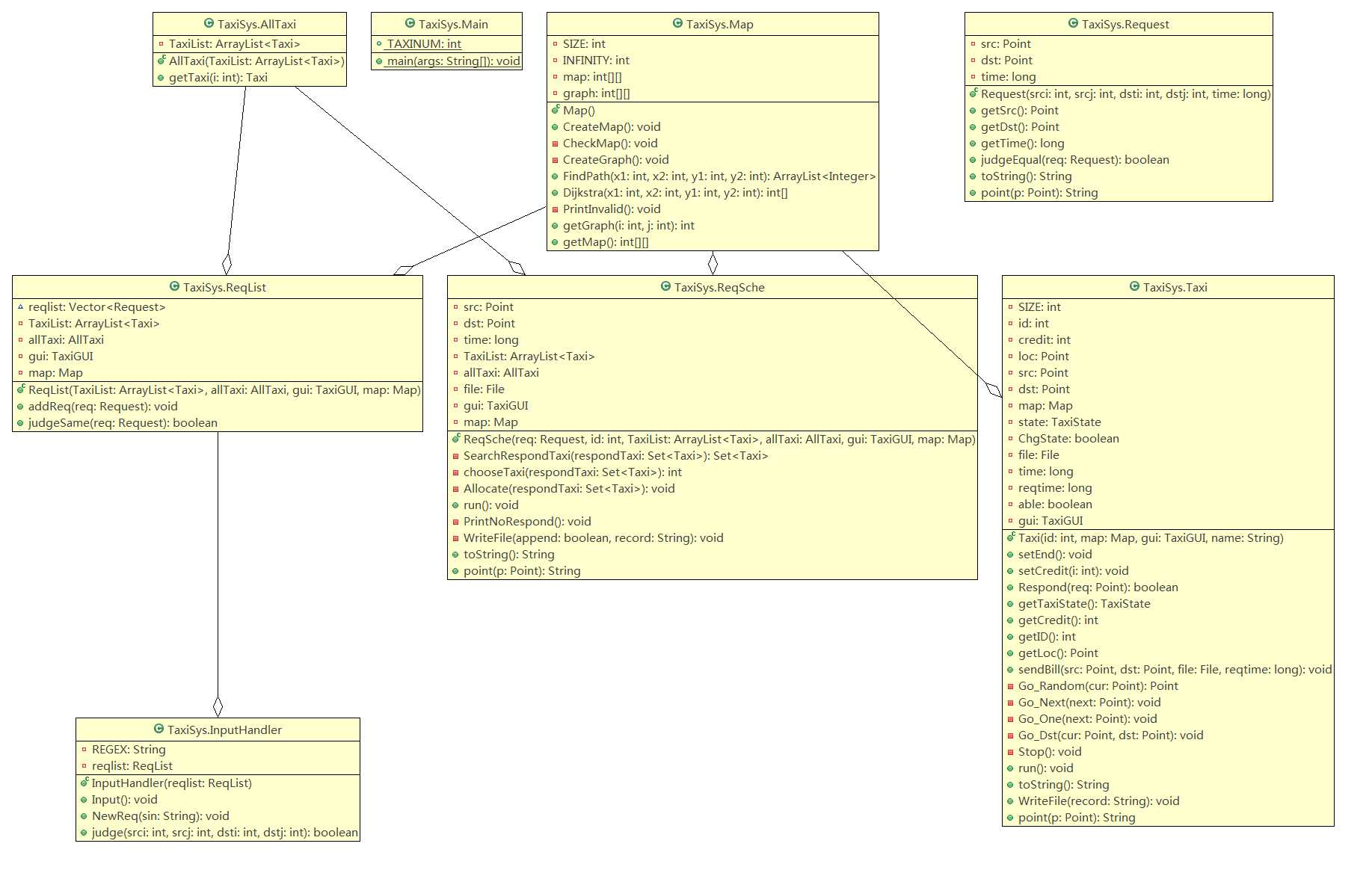Click the class icon beside TaxiSys.Main

[x=410, y=24]
